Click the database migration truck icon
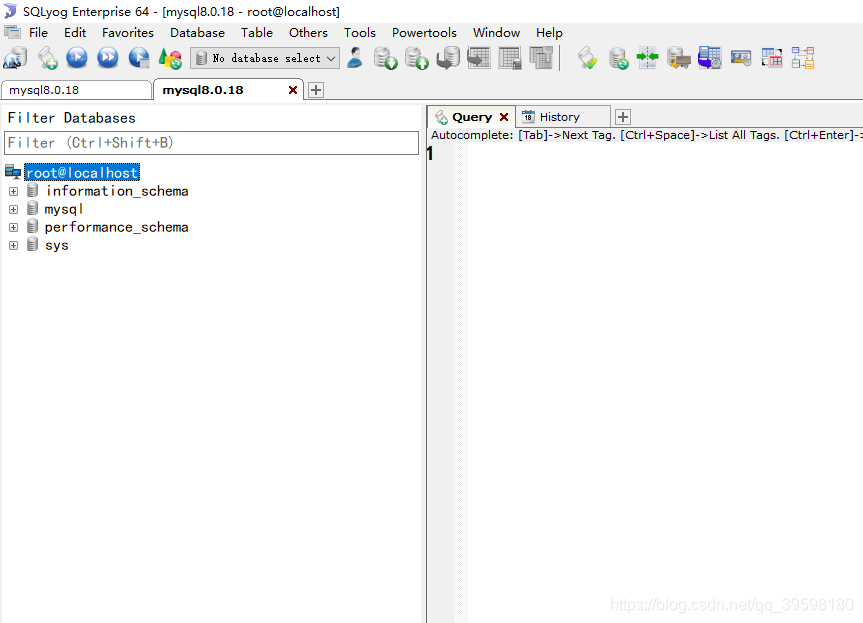Screen dimensions: 863x623 679,58
